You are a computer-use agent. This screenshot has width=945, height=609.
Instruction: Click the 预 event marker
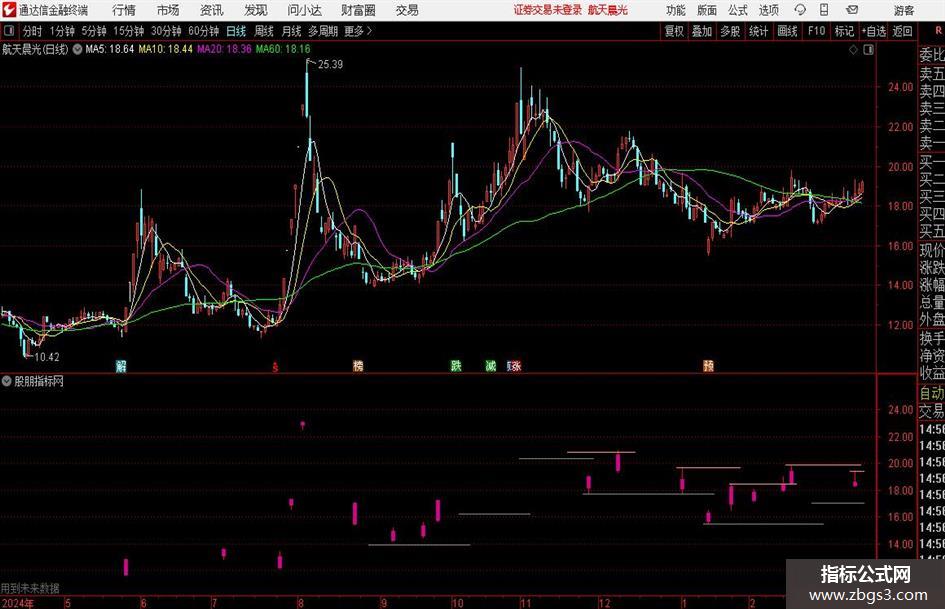tap(708, 365)
